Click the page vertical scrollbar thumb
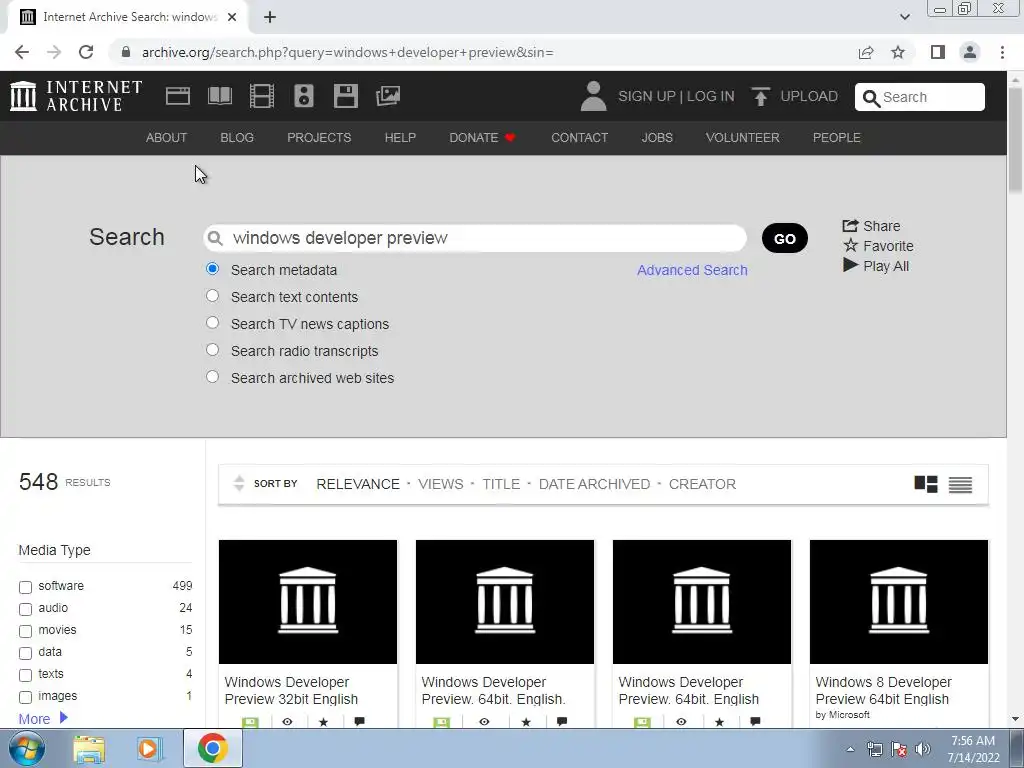This screenshot has width=1024, height=768. [1015, 140]
